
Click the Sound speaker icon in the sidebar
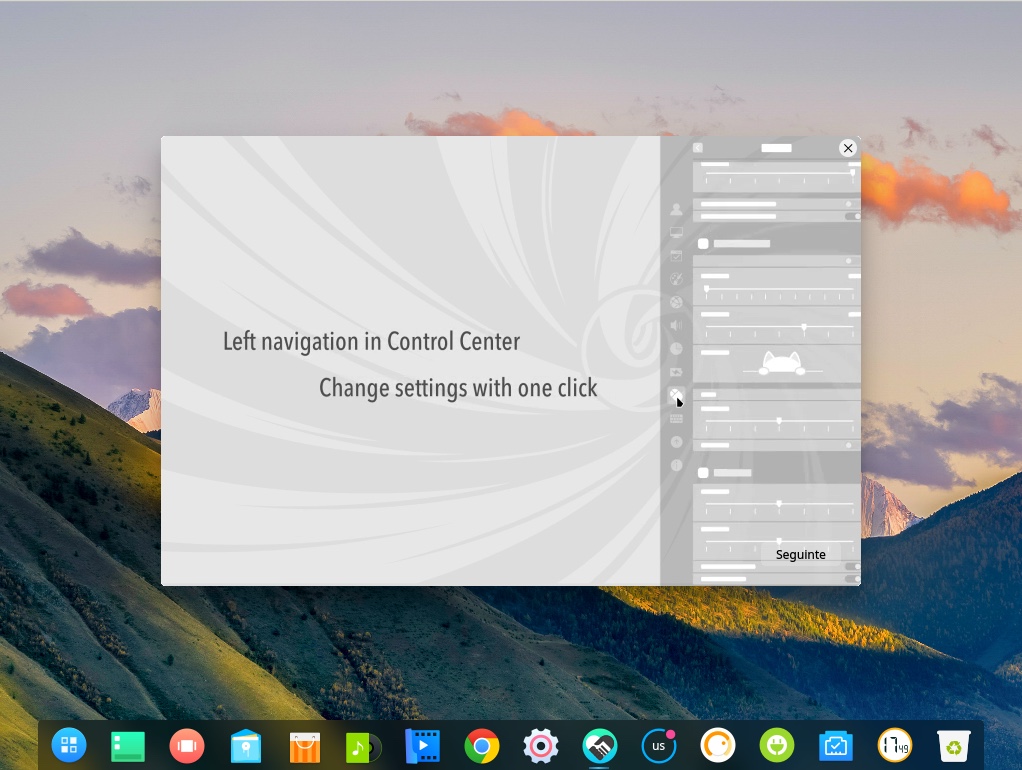coord(676,325)
